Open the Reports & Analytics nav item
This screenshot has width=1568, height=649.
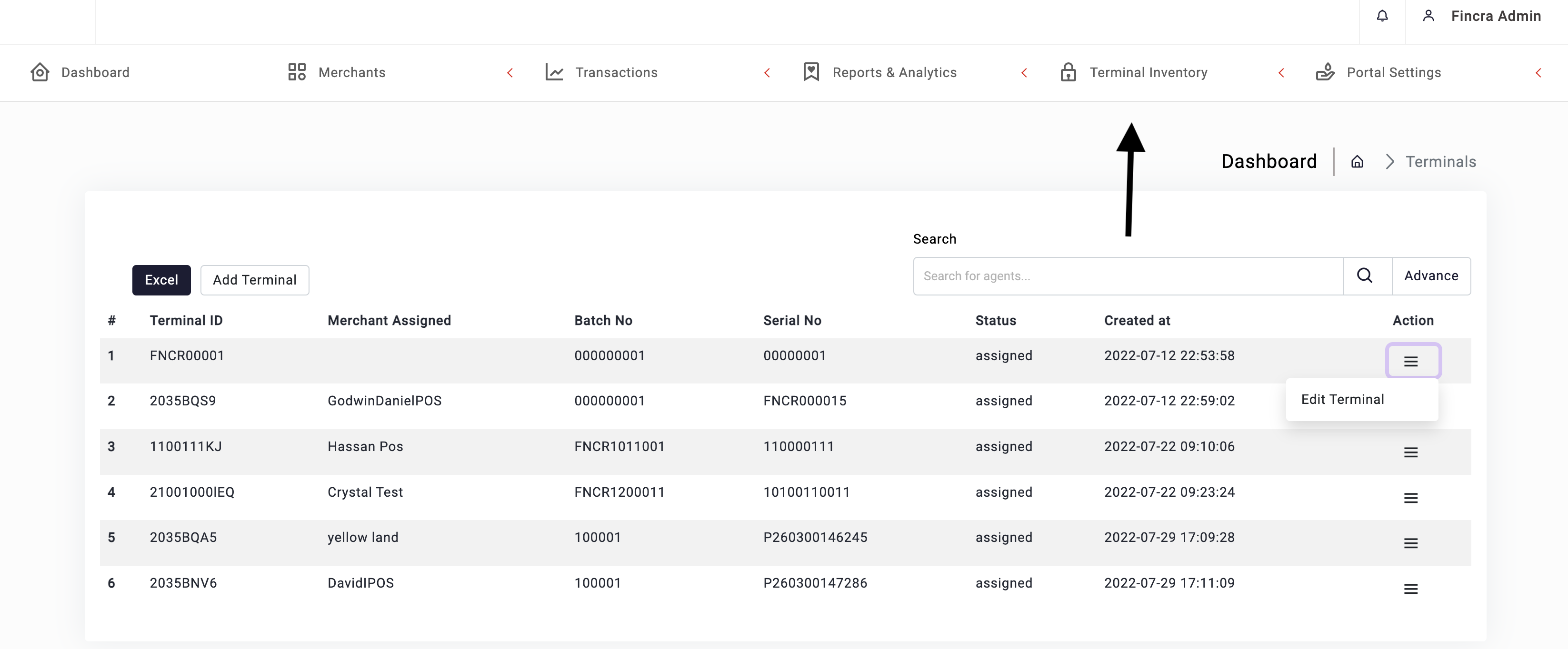(x=894, y=72)
